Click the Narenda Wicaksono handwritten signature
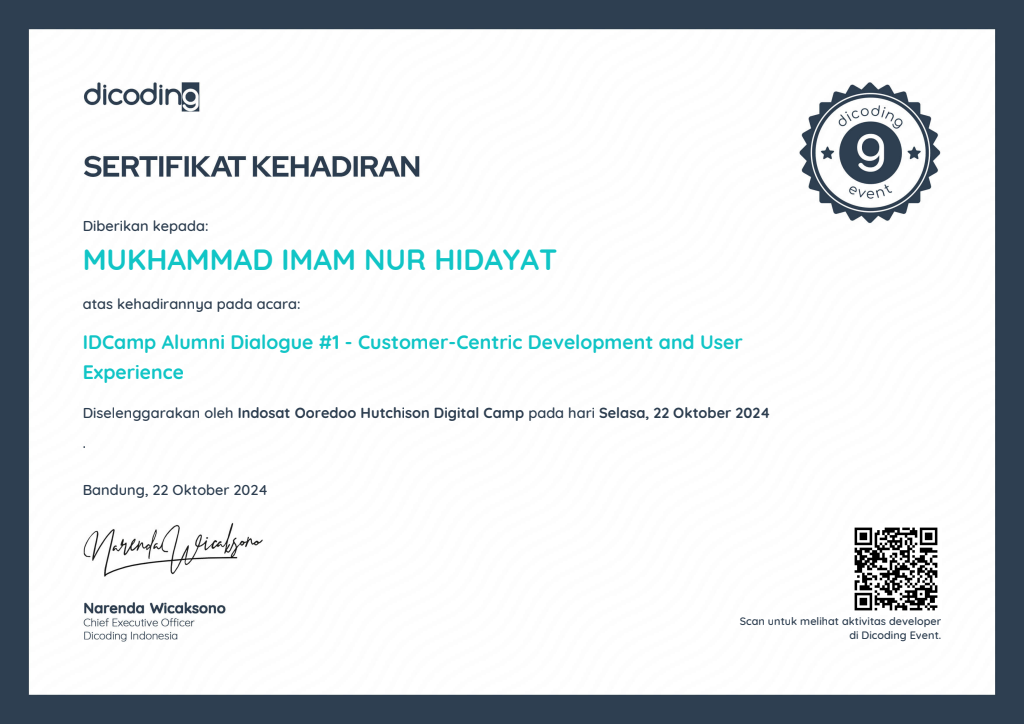The width and height of the screenshot is (1024, 724). pos(172,549)
